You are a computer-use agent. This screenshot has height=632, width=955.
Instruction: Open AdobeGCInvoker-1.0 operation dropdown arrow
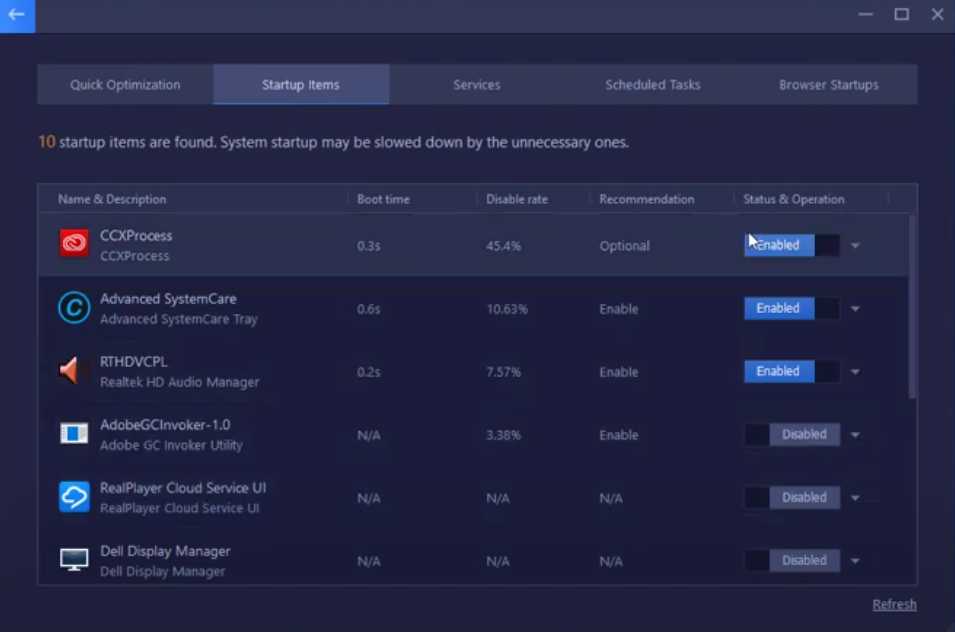[855, 435]
